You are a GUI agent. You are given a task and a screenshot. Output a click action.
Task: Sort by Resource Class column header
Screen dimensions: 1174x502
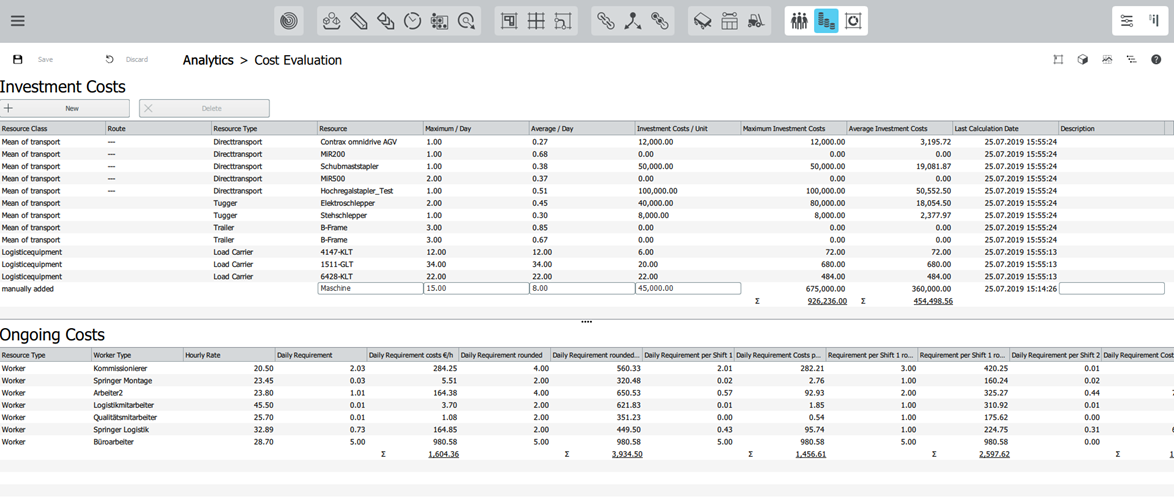(52, 129)
